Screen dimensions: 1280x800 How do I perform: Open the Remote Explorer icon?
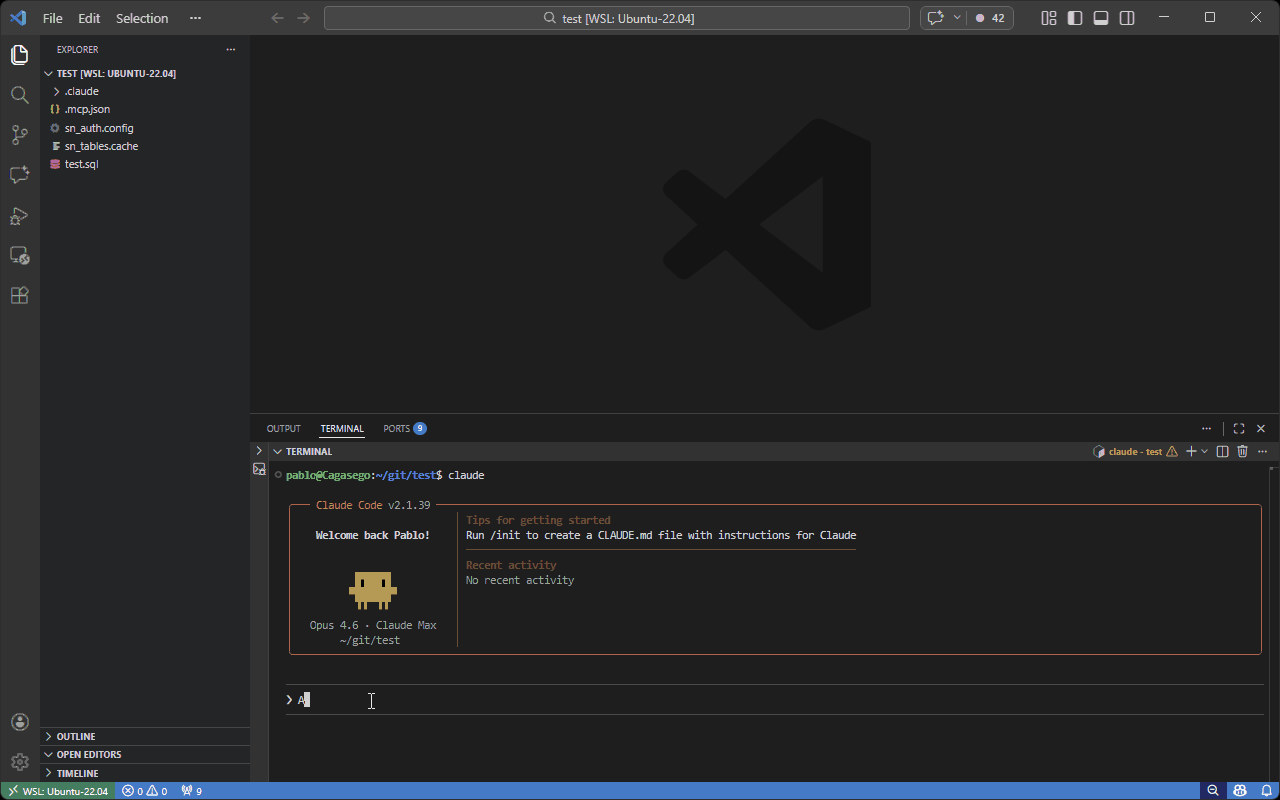[x=19, y=256]
